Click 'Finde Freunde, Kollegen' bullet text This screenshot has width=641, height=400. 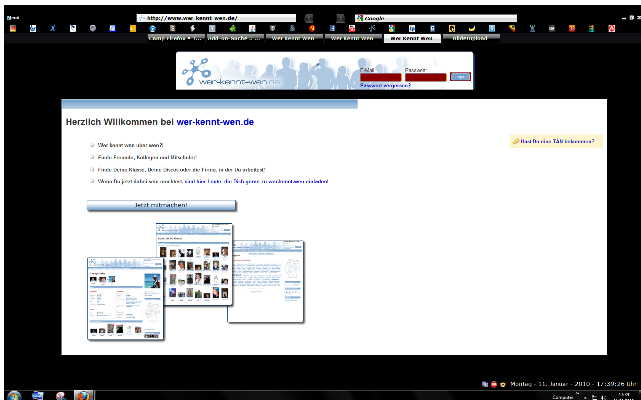coord(147,157)
